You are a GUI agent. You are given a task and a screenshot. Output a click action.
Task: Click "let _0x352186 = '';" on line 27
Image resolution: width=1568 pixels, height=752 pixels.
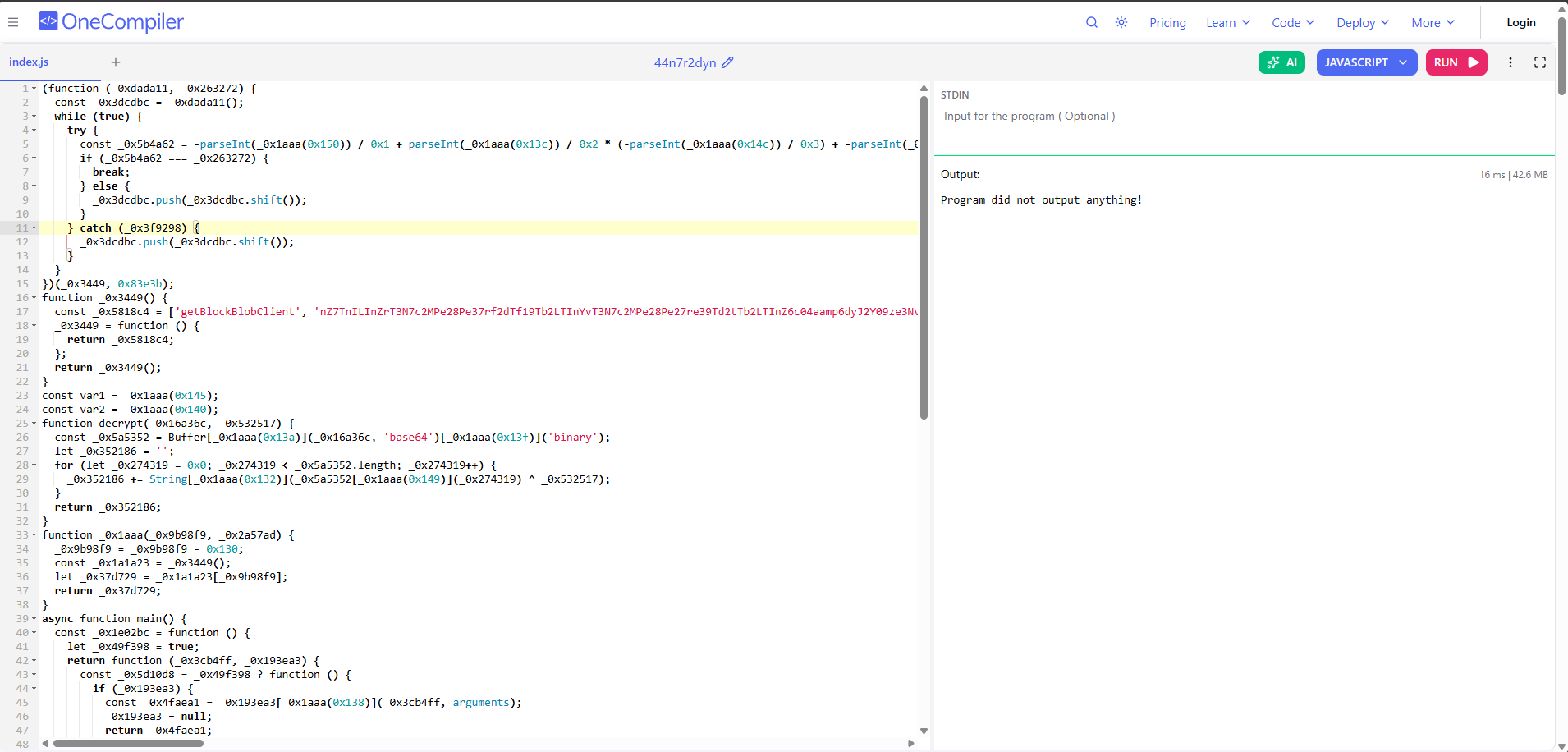114,452
